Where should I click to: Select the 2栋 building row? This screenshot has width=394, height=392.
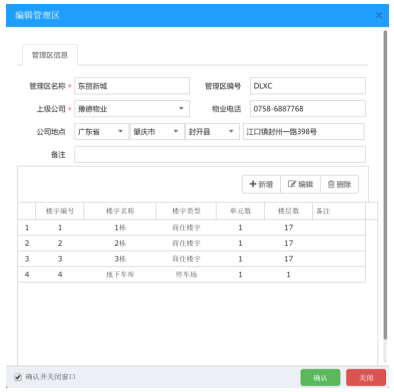coord(192,243)
